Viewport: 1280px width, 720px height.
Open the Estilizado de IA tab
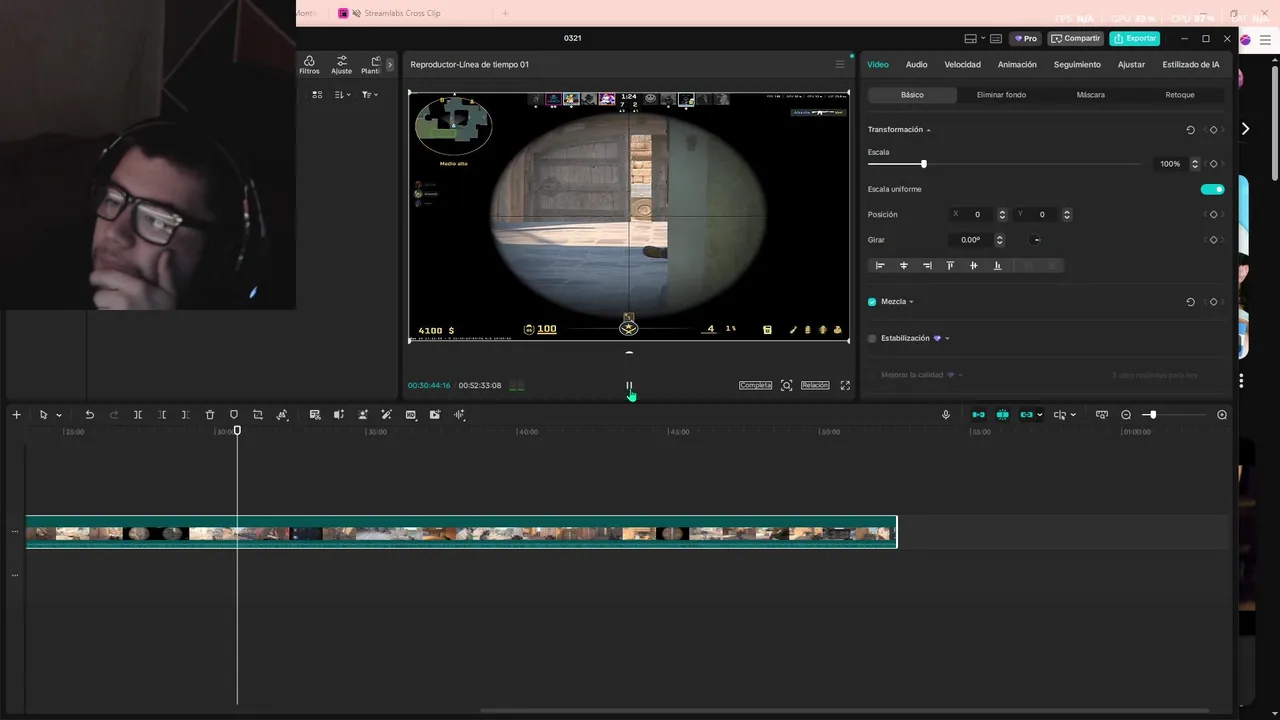click(1190, 64)
